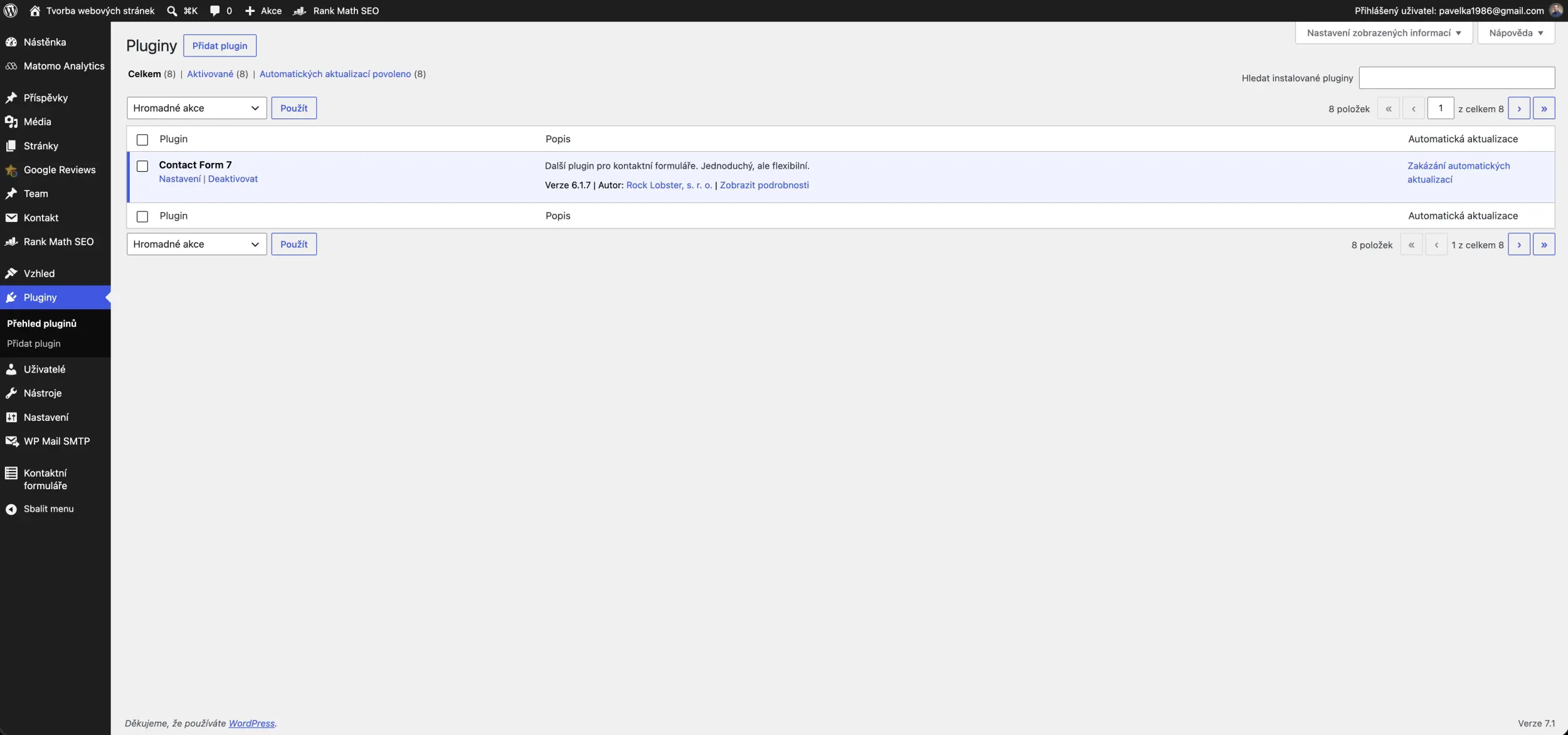The image size is (1568, 735).
Task: Click the Příspěvky pin icon
Action: click(11, 98)
